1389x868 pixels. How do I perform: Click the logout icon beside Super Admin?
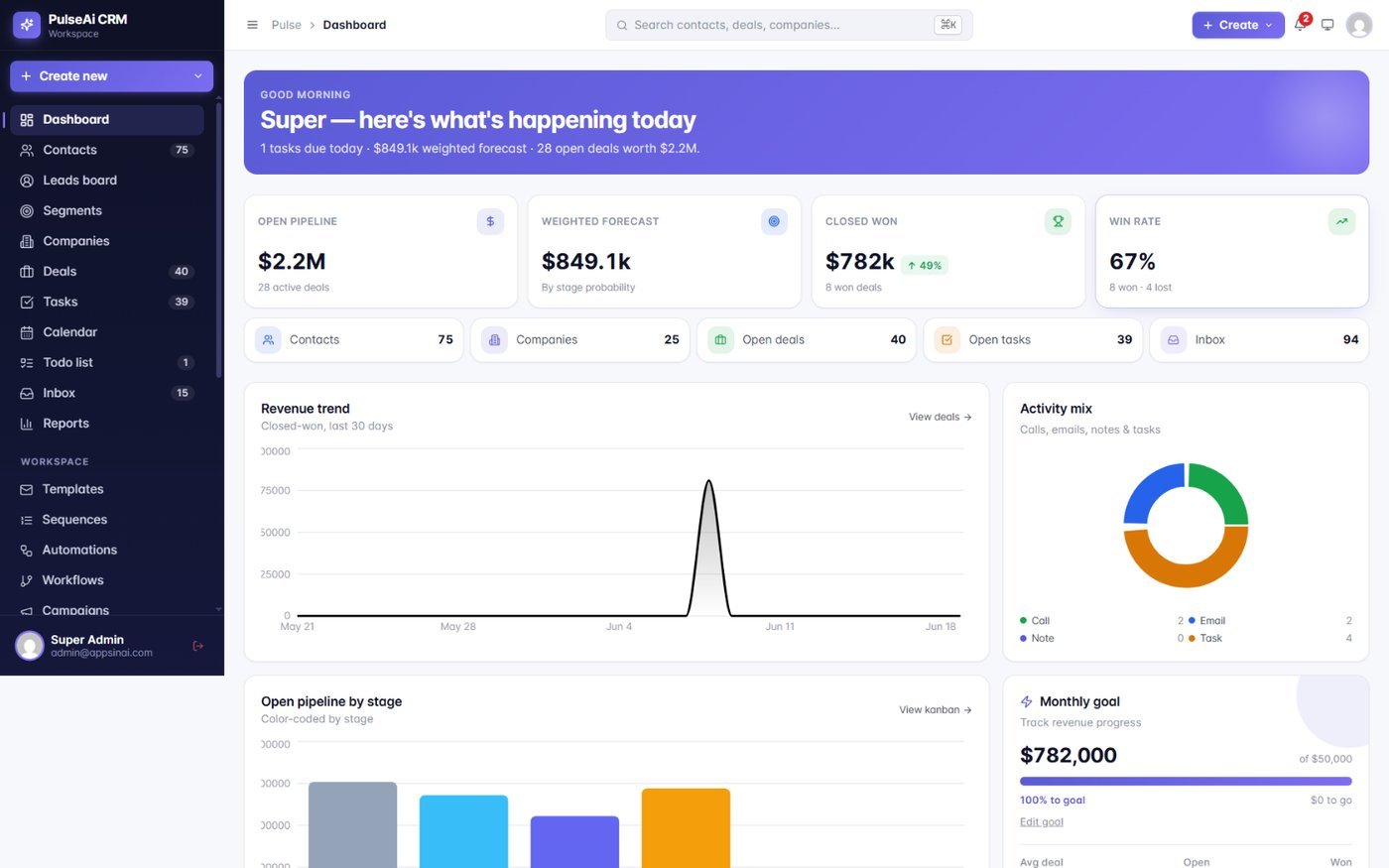(197, 646)
